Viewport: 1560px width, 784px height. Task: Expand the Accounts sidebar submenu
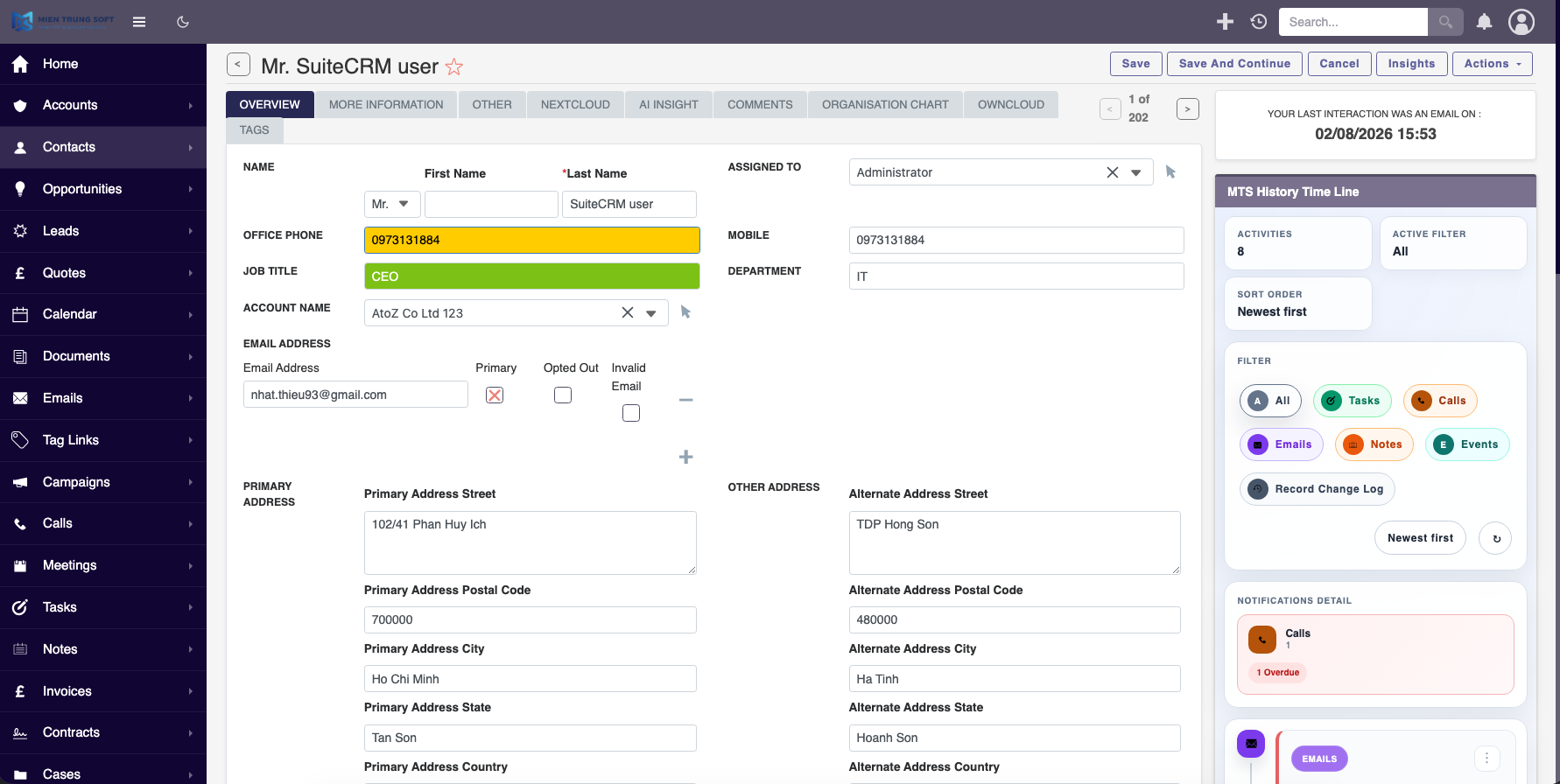(190, 106)
